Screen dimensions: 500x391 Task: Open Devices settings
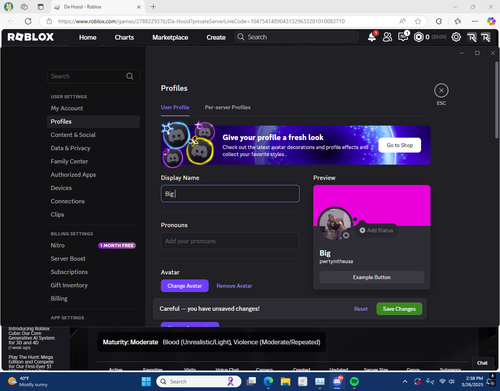coord(93,188)
